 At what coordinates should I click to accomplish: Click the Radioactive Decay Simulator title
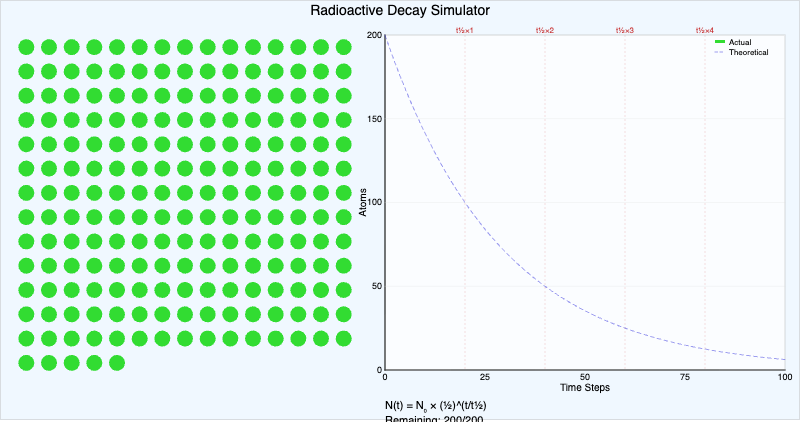tap(400, 11)
